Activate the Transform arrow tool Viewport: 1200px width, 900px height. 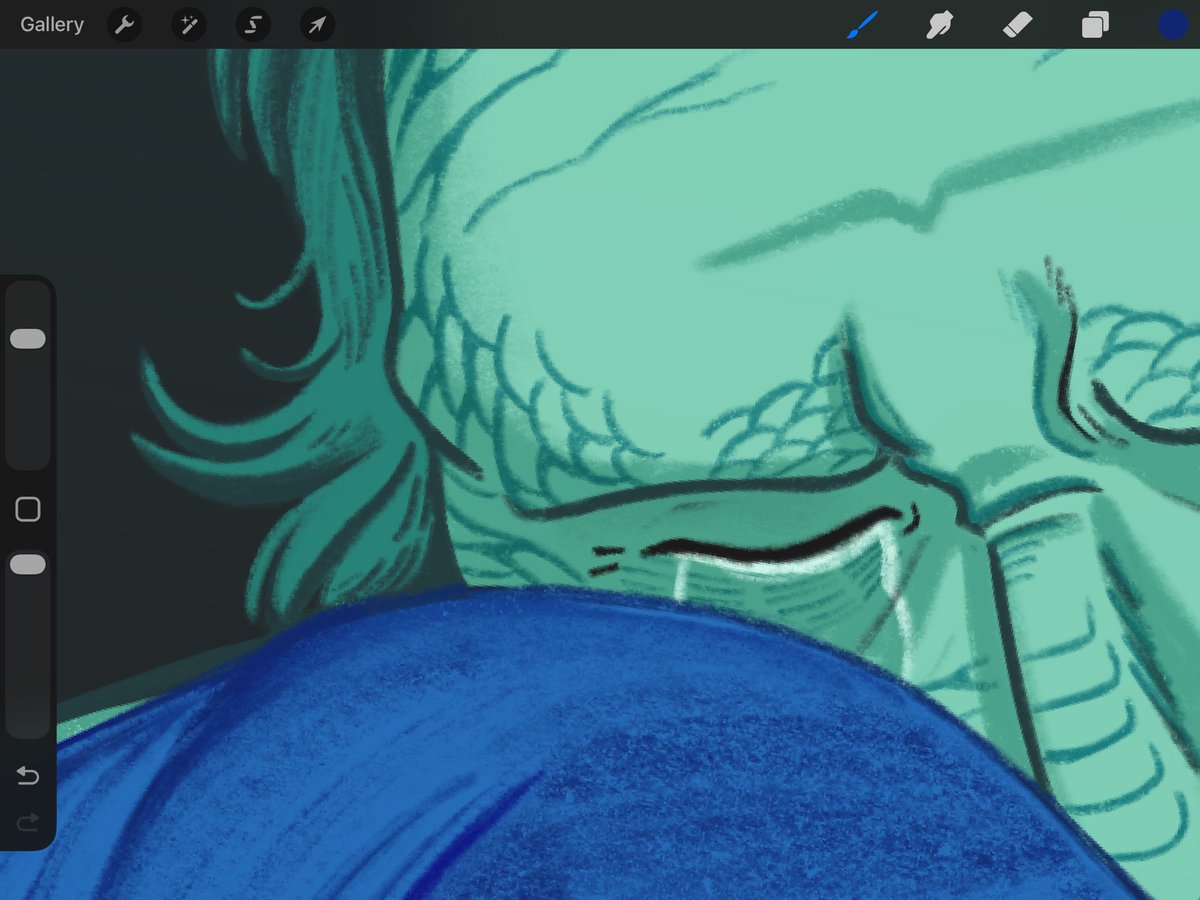coord(317,25)
